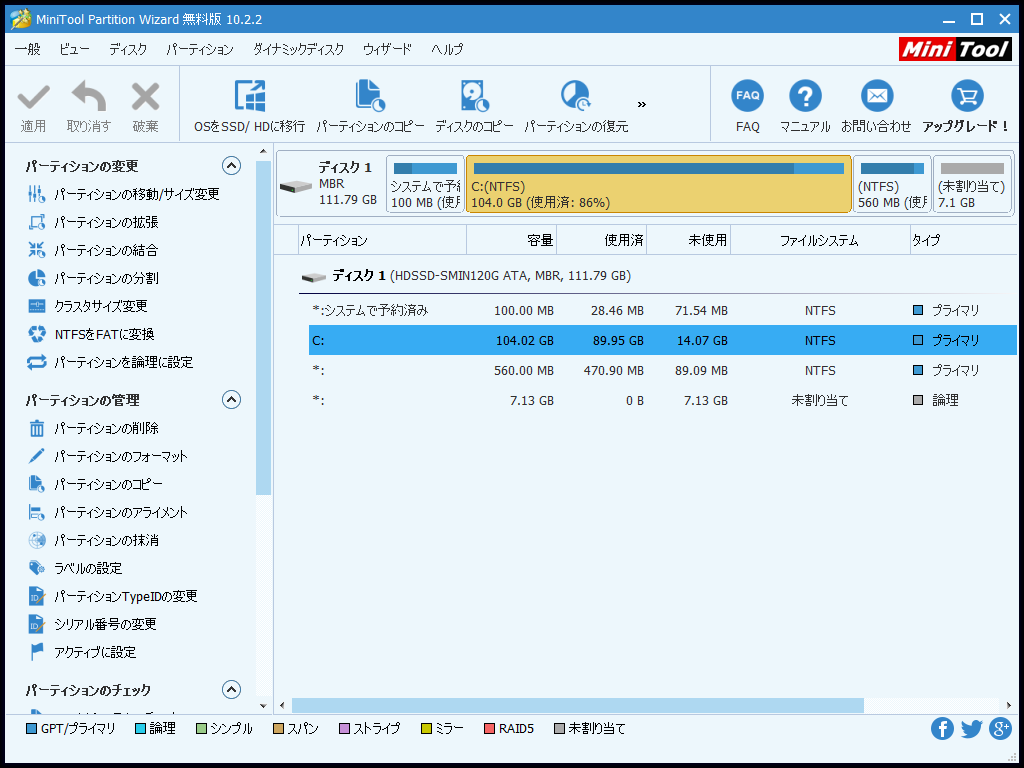1024x768 pixels.
Task: Click パーティションを論理に設定 in sidebar
Action: [x=110, y=362]
